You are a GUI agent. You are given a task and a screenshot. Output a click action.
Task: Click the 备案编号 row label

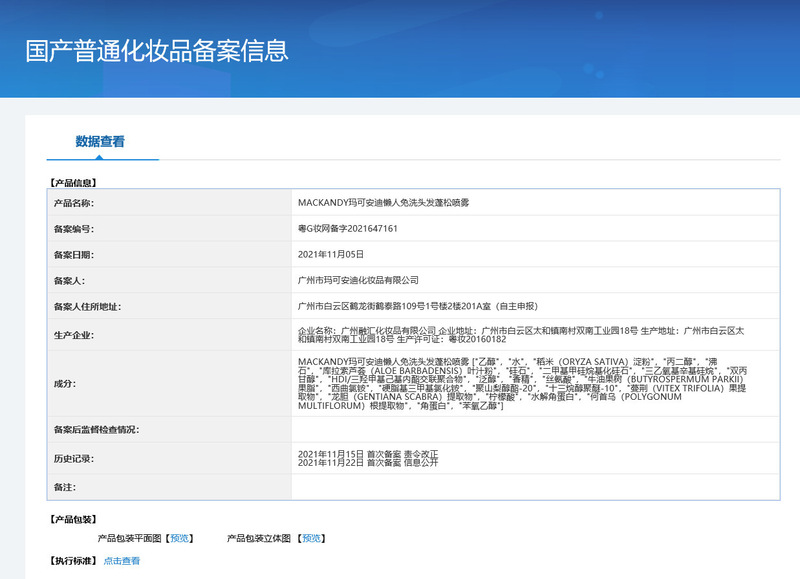click(74, 229)
